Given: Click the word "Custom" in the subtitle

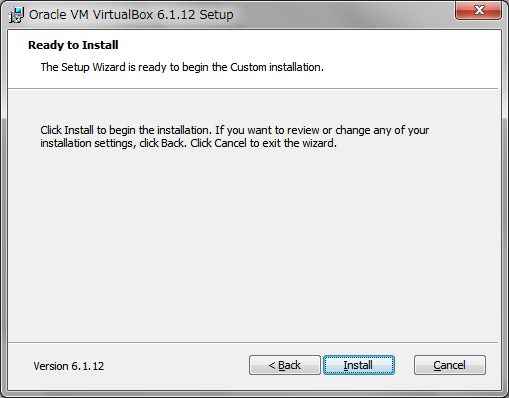Looking at the screenshot, I should tap(248, 67).
